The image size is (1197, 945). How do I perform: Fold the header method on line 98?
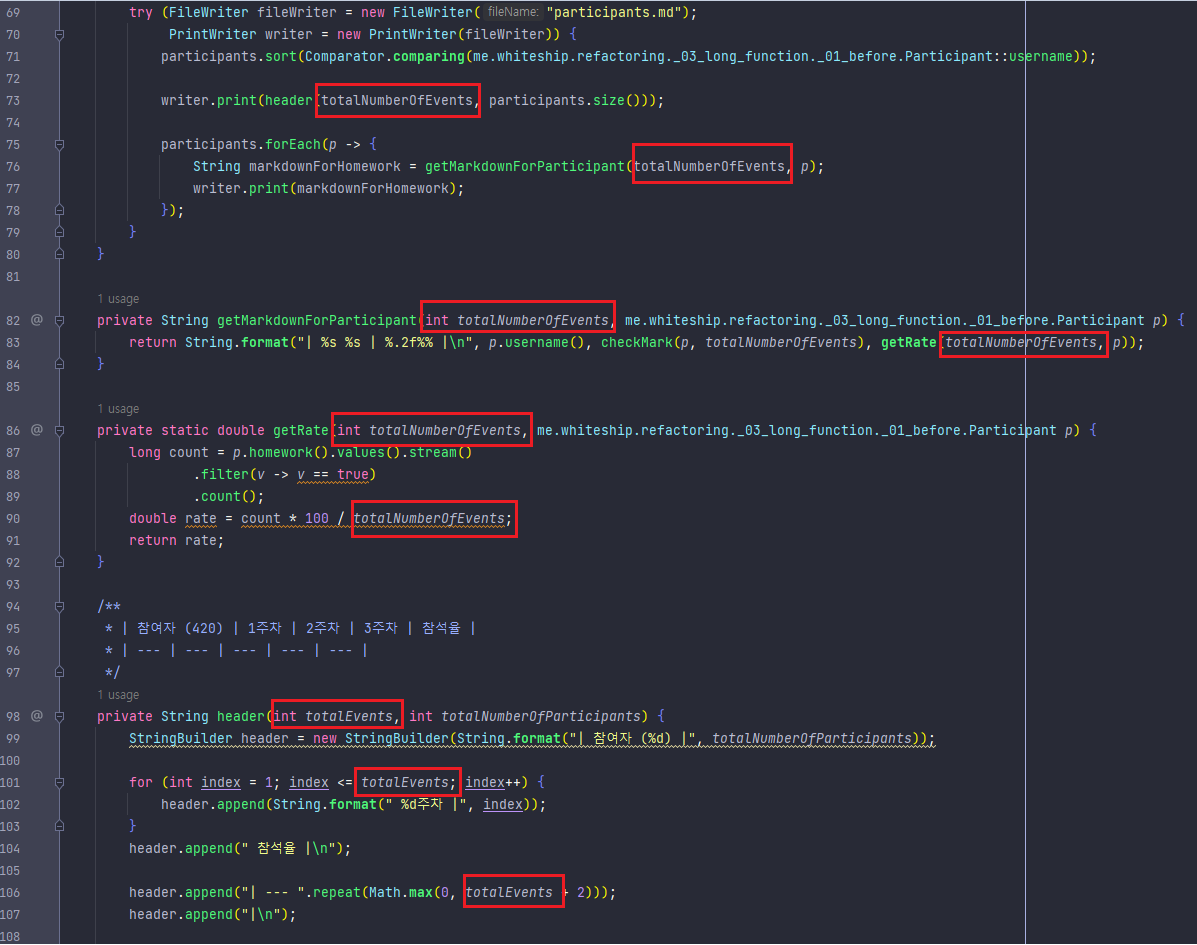pyautogui.click(x=60, y=716)
